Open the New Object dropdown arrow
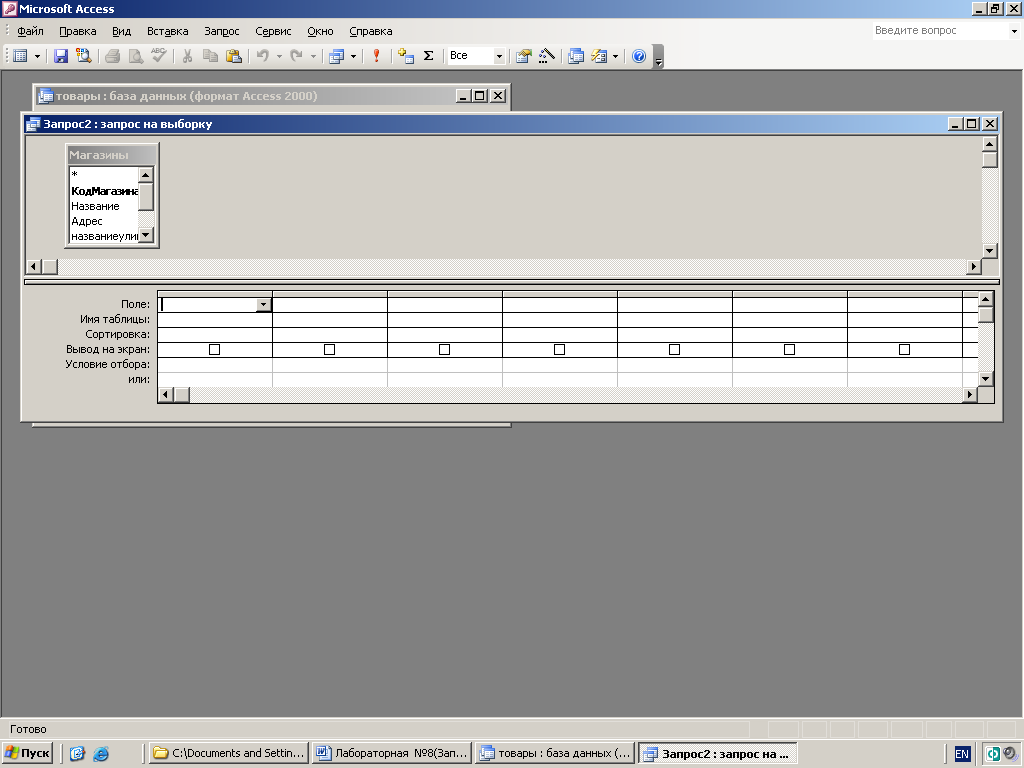This screenshot has width=1024, height=768. pyautogui.click(x=615, y=56)
